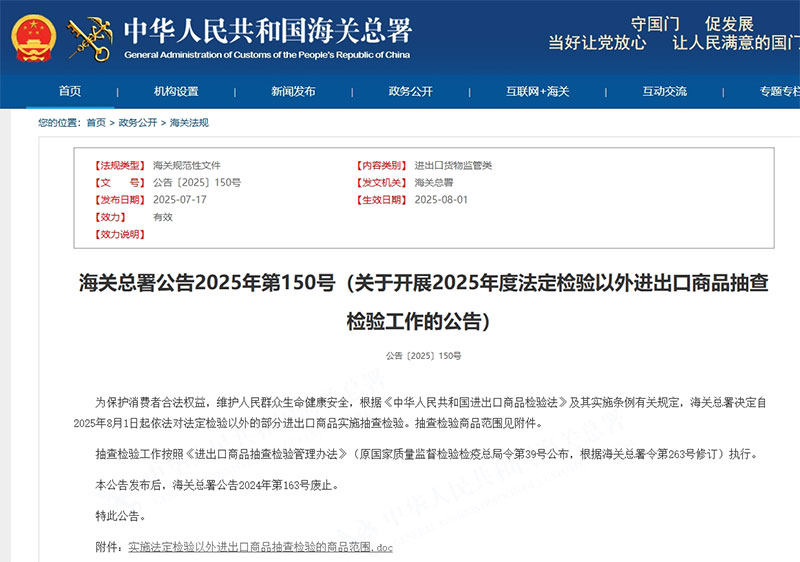
Task: Open the 专题专栏 navigation item
Action: coord(779,91)
